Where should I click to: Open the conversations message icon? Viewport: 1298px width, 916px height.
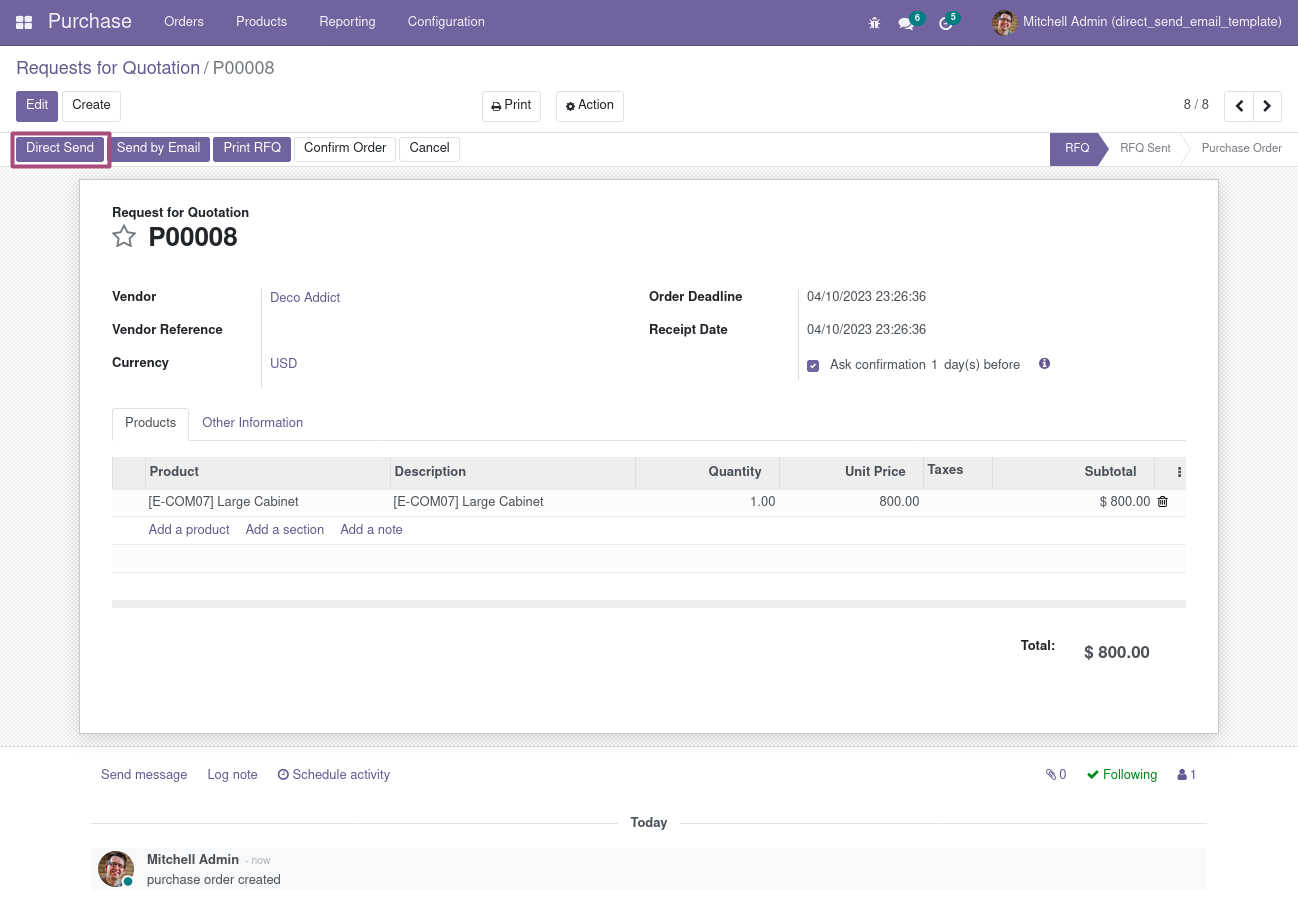(x=906, y=23)
